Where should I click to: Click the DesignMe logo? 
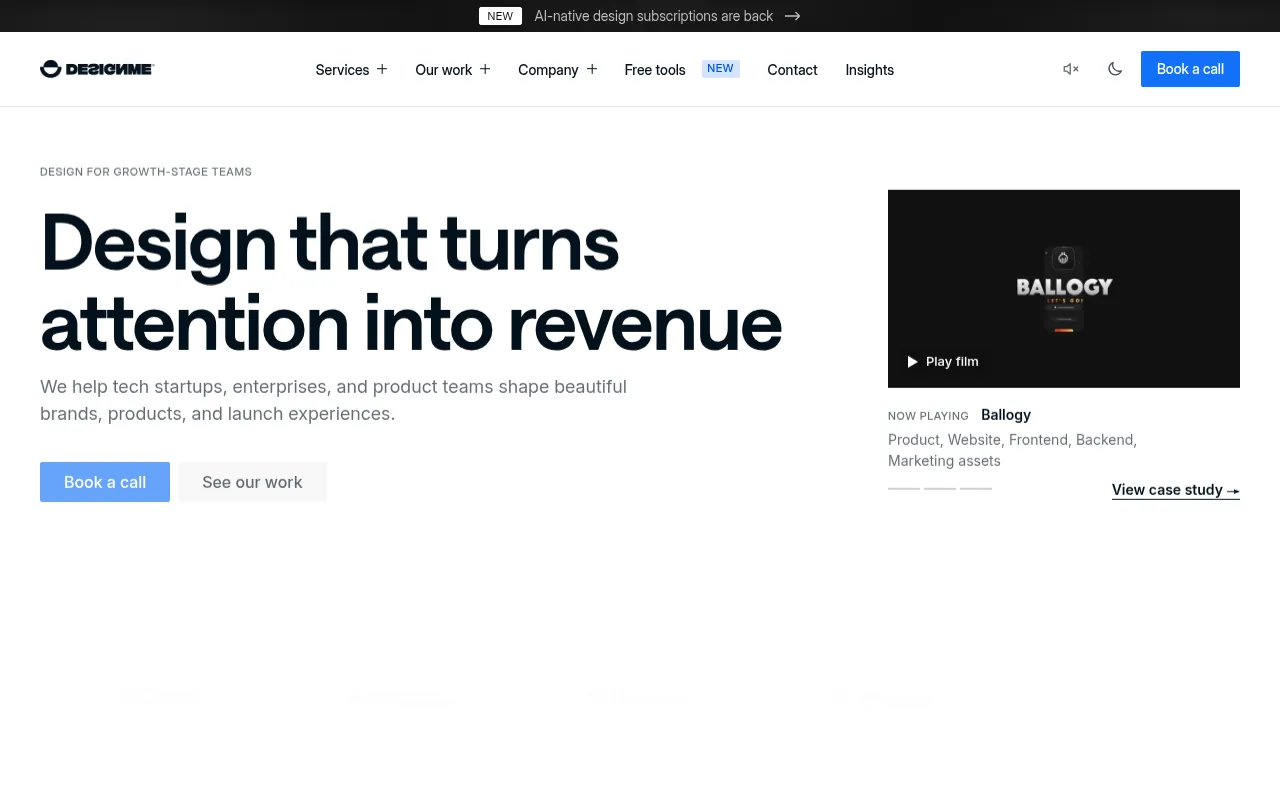(x=97, y=69)
